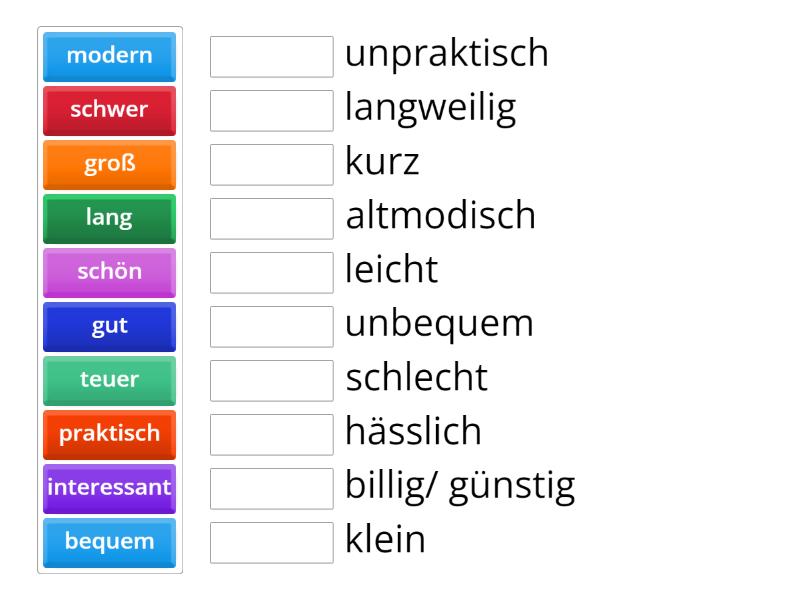Viewport: 800px width, 600px height.
Task: Pick the orange-red 'praktisch' tile
Action: 110,434
